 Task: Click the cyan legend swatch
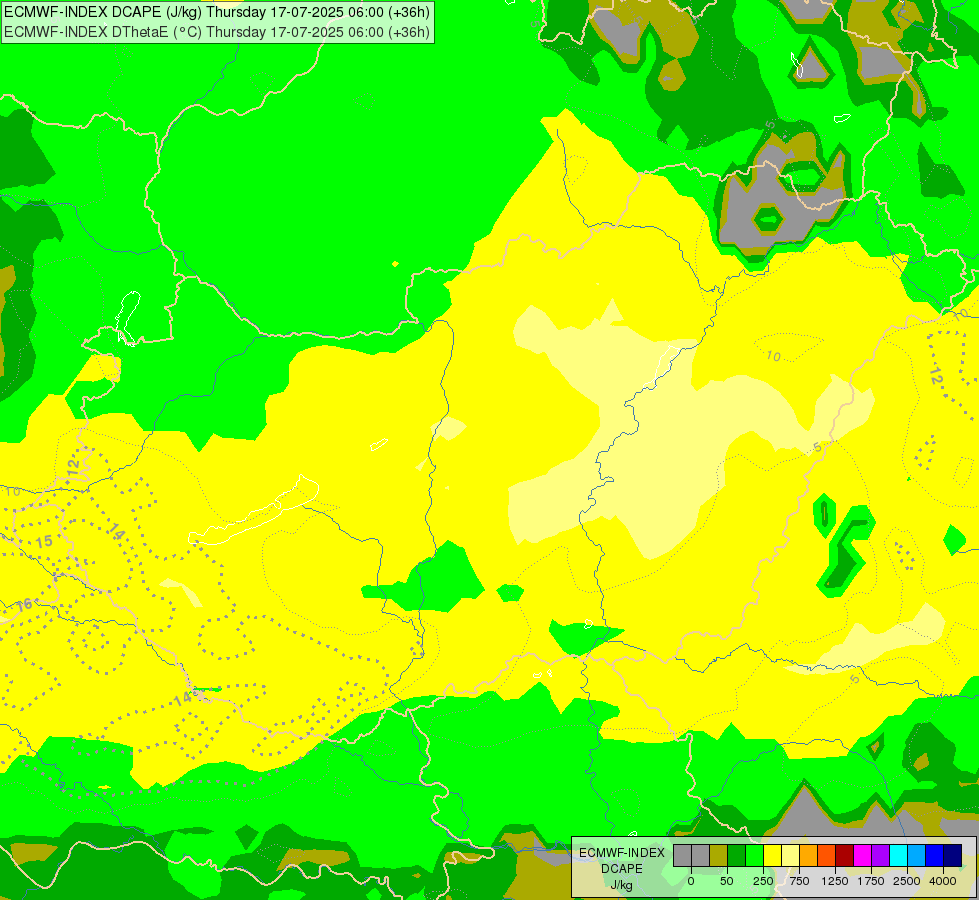point(898,856)
